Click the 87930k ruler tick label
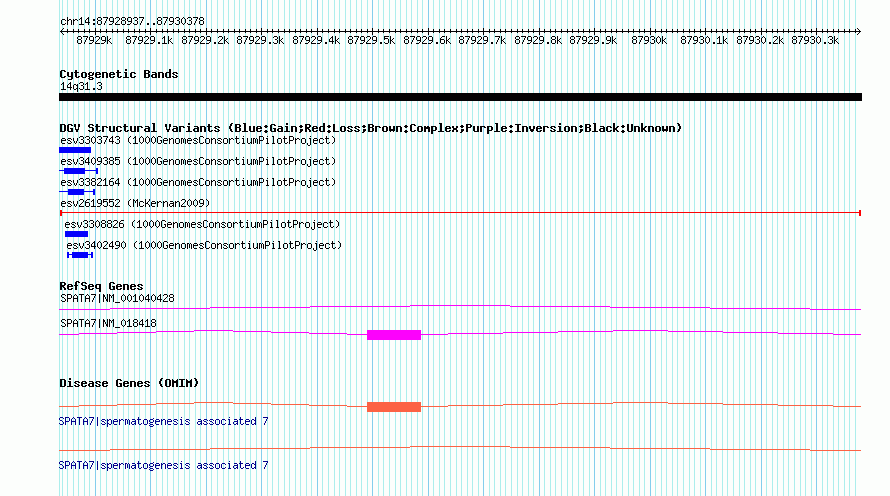This screenshot has height=496, width=890. 649,40
